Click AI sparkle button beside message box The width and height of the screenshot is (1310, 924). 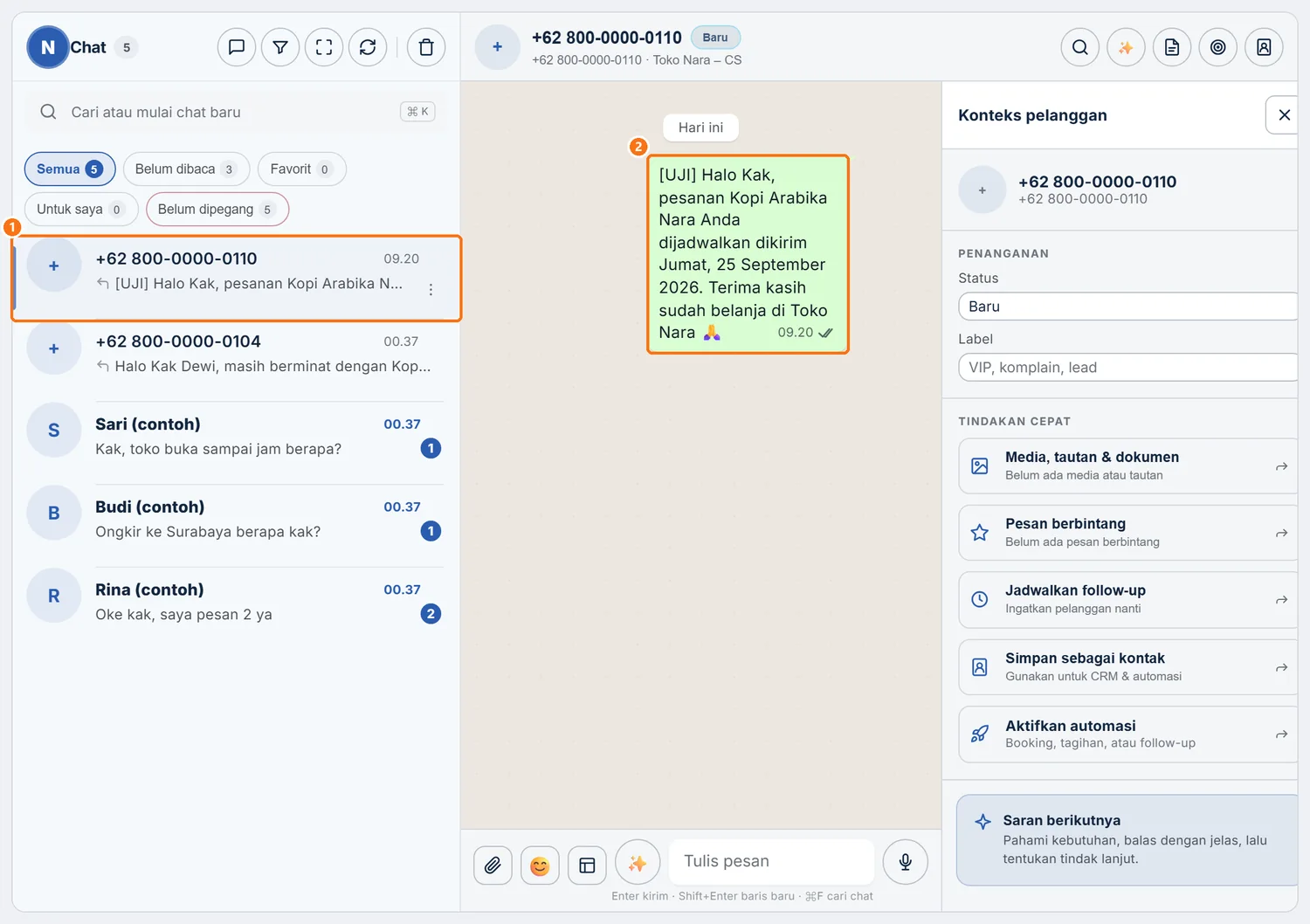(638, 863)
